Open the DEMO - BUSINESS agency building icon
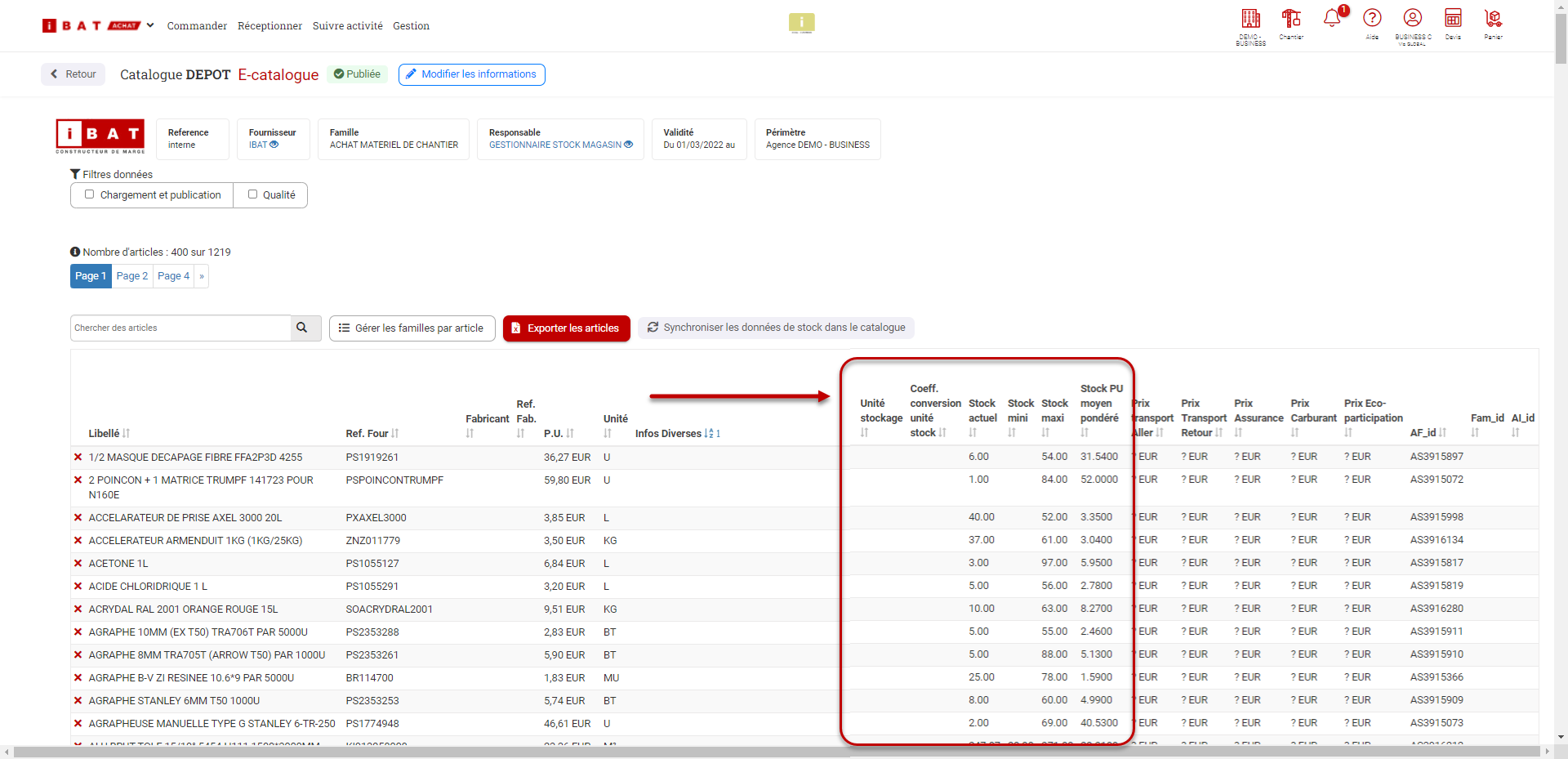Screen dimensions: 1568x759 pos(1250,19)
